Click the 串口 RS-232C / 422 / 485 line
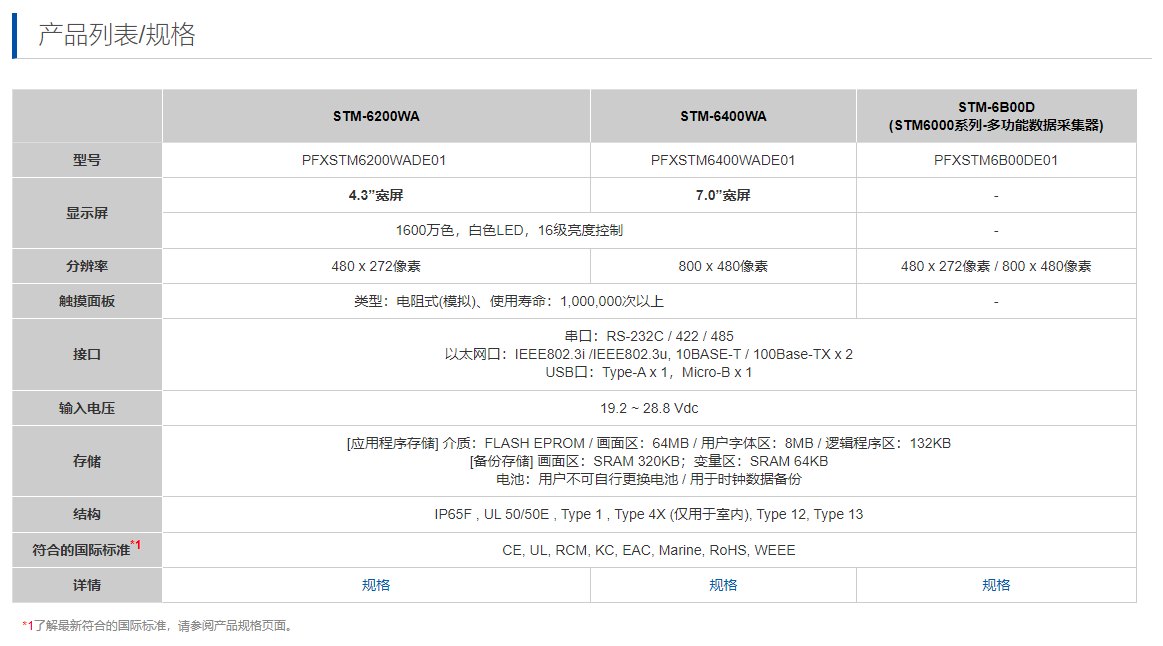This screenshot has height=646, width=1163. pyautogui.click(x=649, y=336)
